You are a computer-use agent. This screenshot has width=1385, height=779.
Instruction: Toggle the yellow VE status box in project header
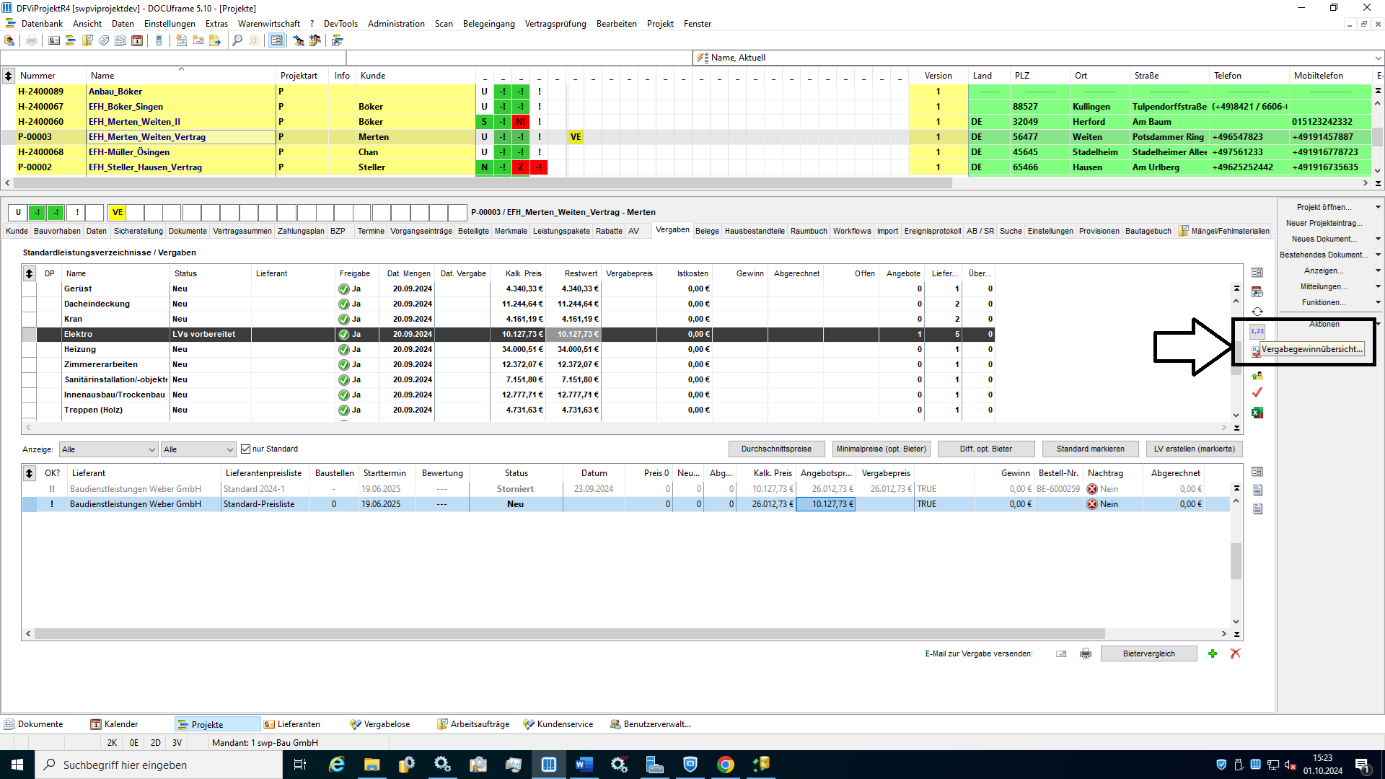pyautogui.click(x=117, y=212)
